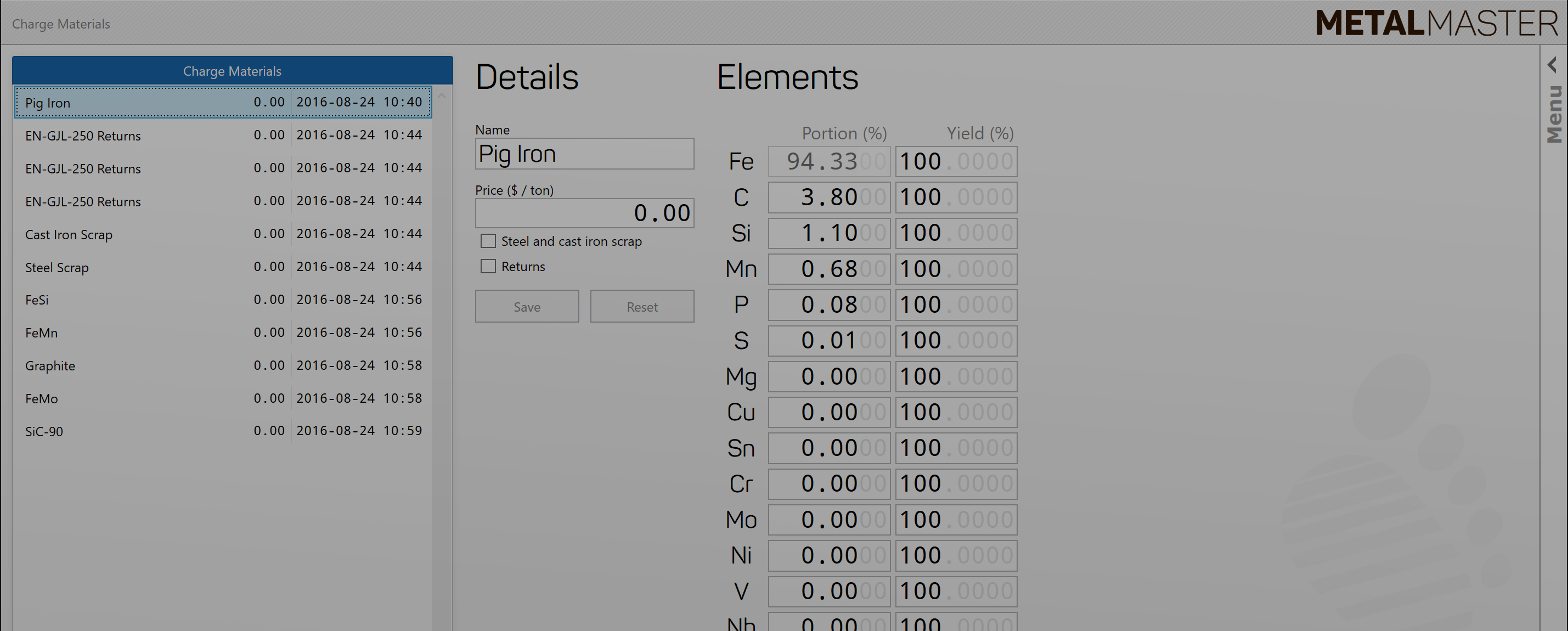Edit Carbon portion percentage field
The width and height of the screenshot is (1568, 631).
[x=828, y=197]
